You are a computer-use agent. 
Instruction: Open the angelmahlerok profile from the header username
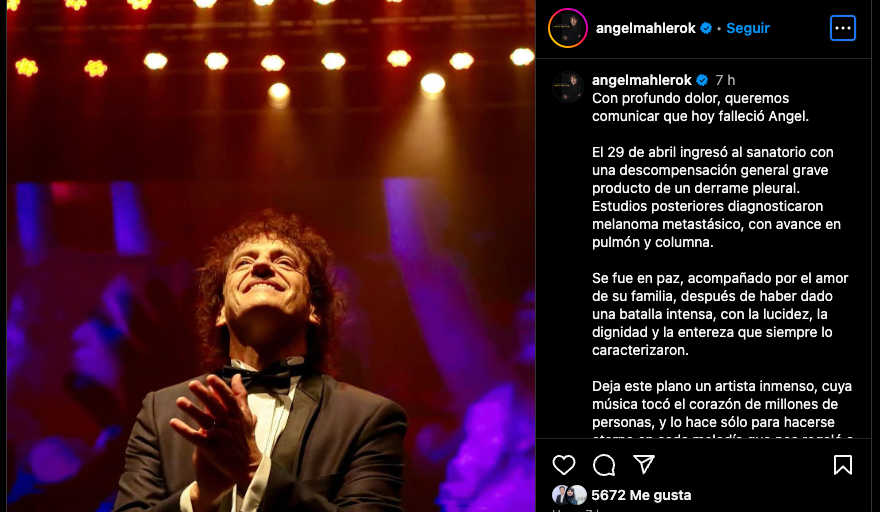pyautogui.click(x=645, y=28)
